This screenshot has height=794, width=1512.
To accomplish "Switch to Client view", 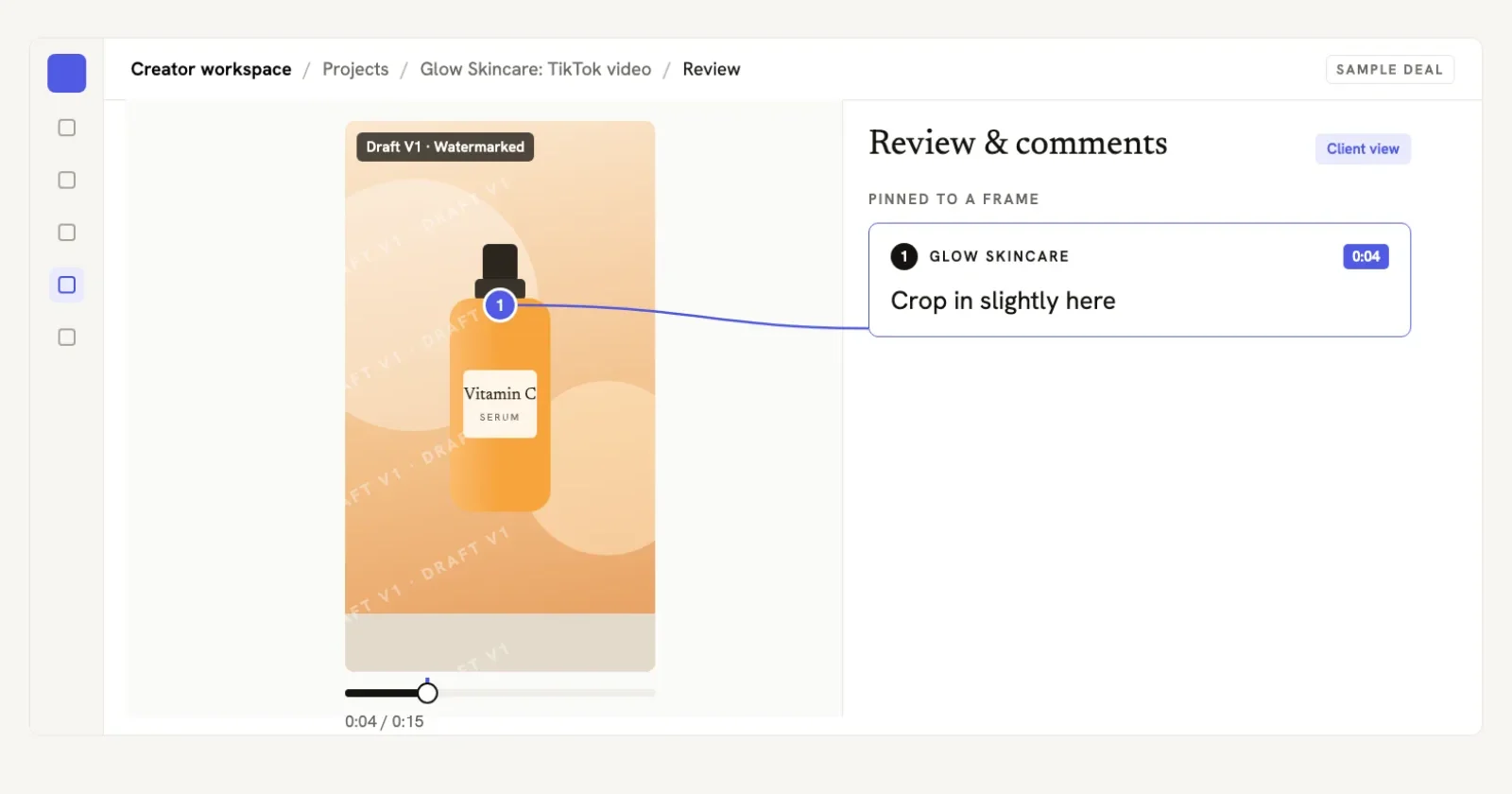I will coord(1363,148).
